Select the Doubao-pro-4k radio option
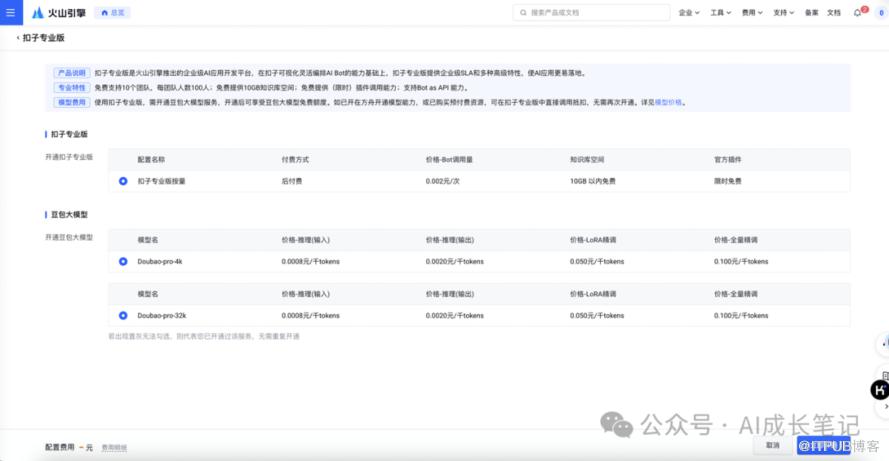 (x=123, y=261)
